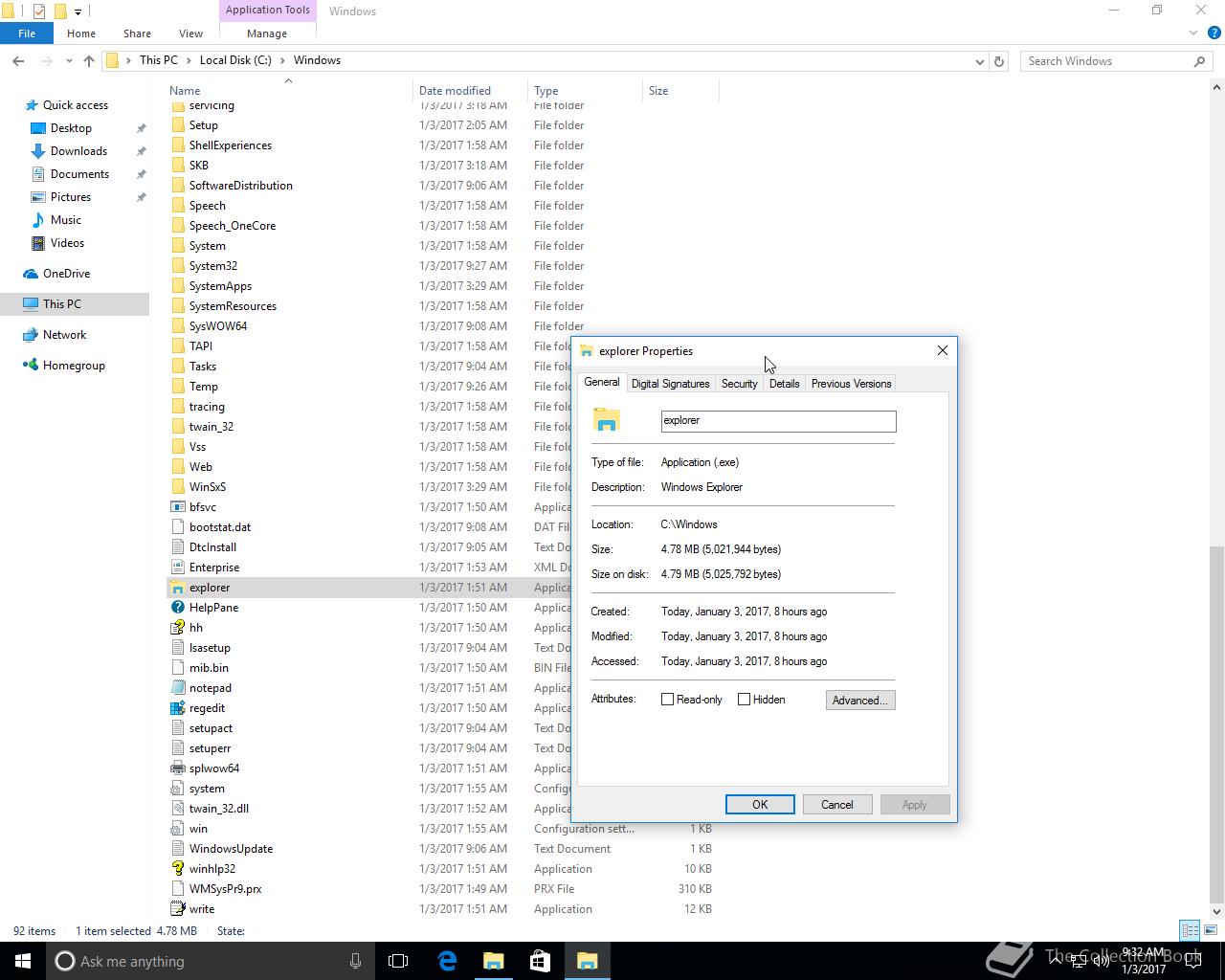Open the Details tab in Properties
This screenshot has height=980, width=1225.
(x=784, y=384)
